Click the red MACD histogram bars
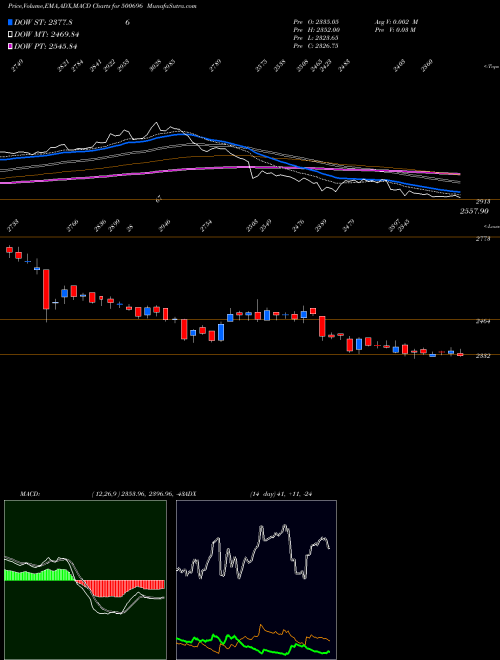The image size is (500, 660). pos(120,588)
